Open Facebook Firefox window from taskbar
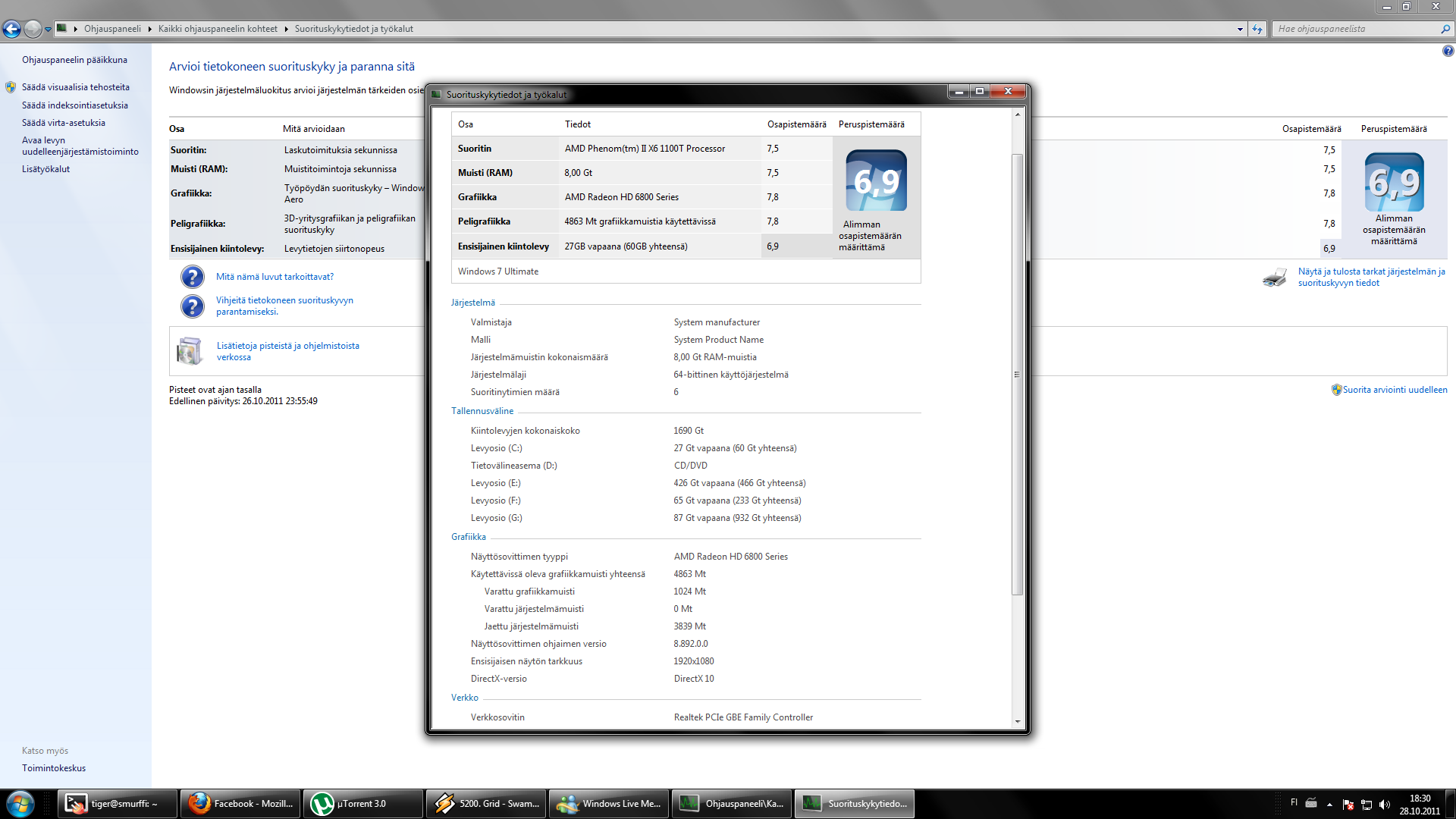The width and height of the screenshot is (1456, 819). (x=240, y=804)
